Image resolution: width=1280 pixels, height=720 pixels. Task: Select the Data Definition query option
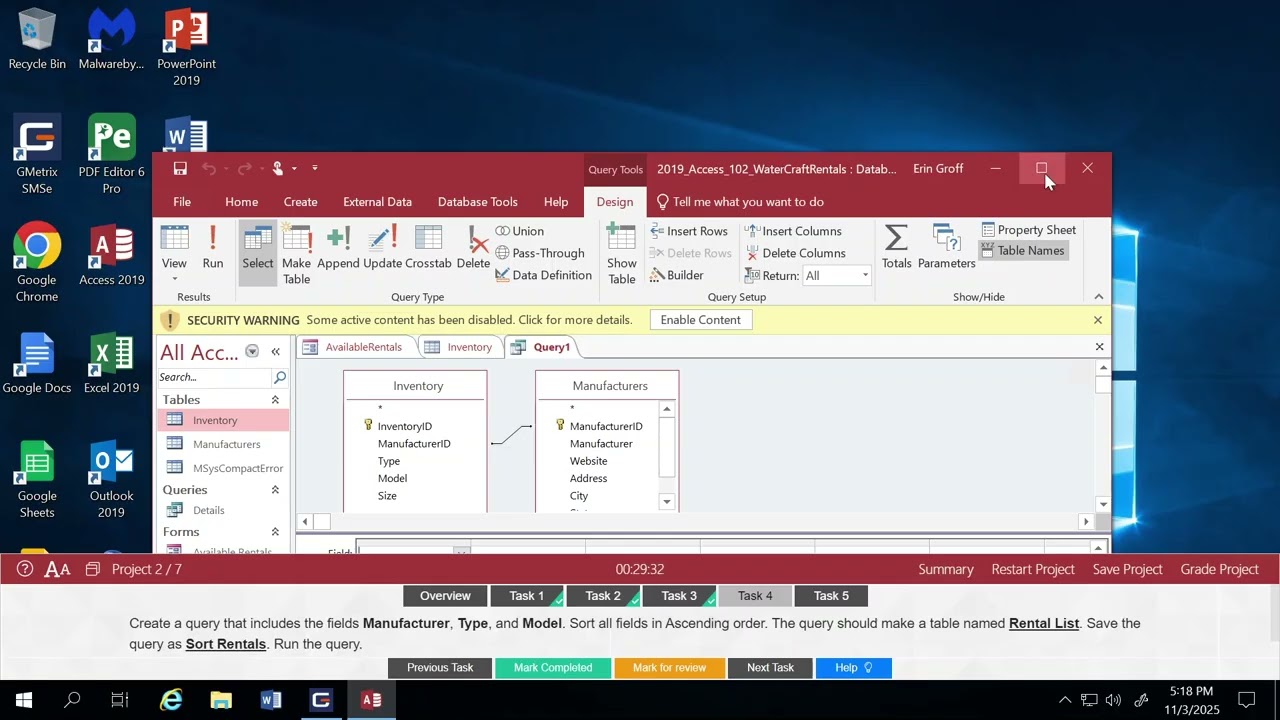[544, 275]
